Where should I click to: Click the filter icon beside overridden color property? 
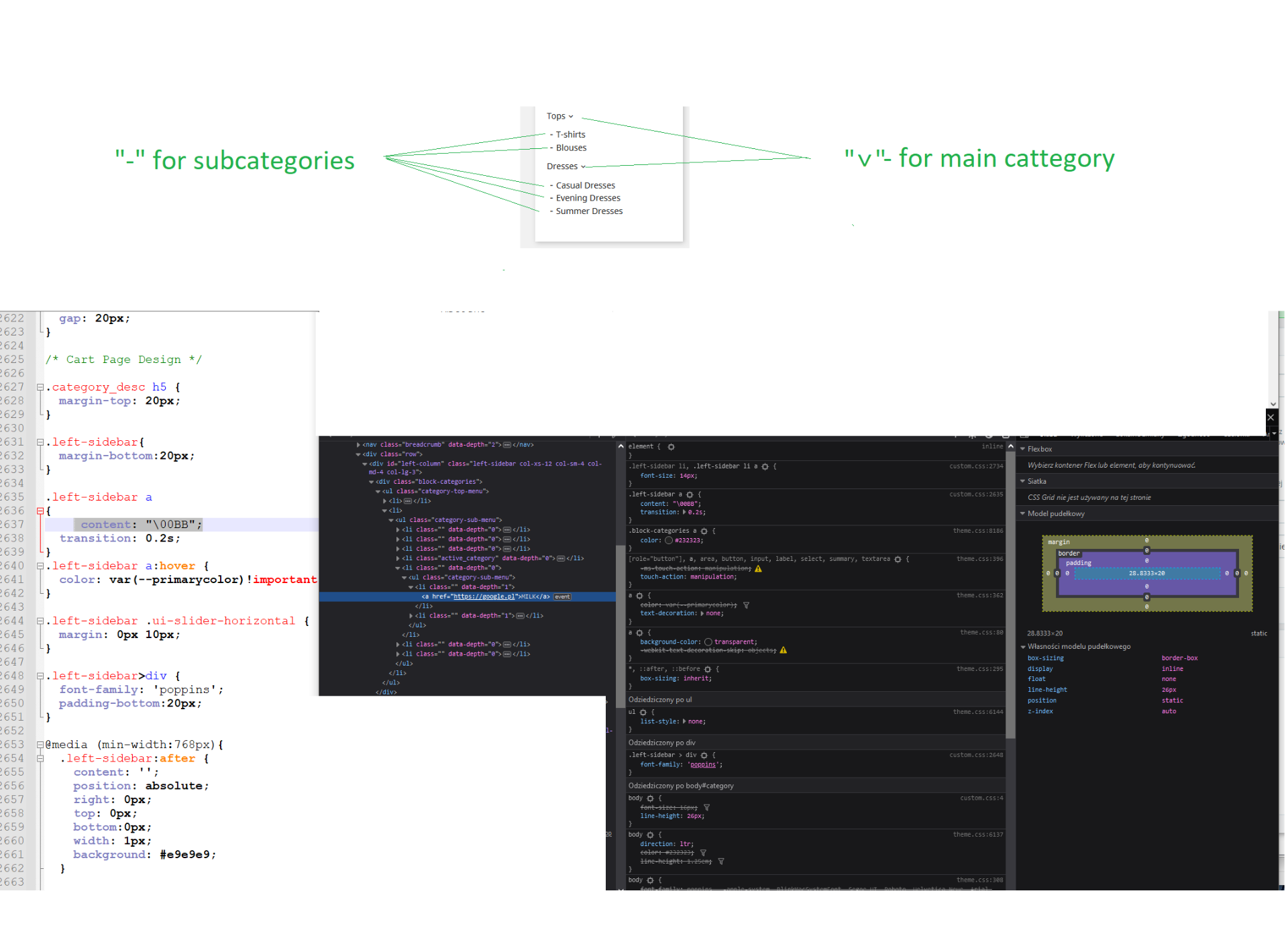tap(746, 605)
